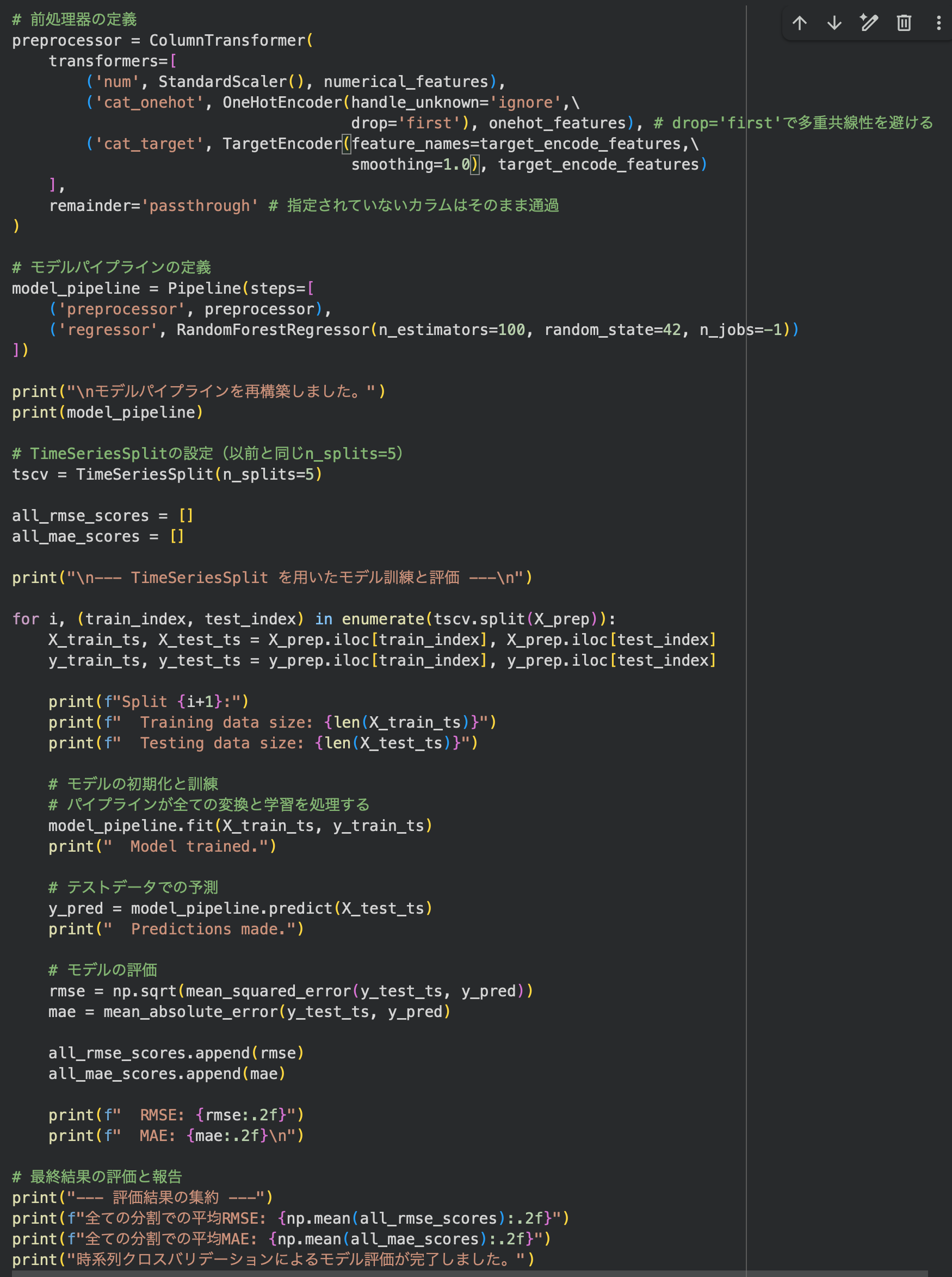The width and height of the screenshot is (952, 1277).
Task: Click the 'all_rmse_scores = []' line
Action: (103, 516)
